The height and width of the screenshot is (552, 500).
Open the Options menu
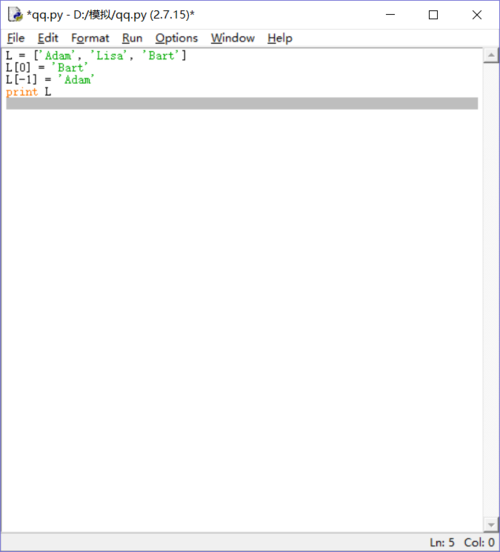[x=176, y=38]
